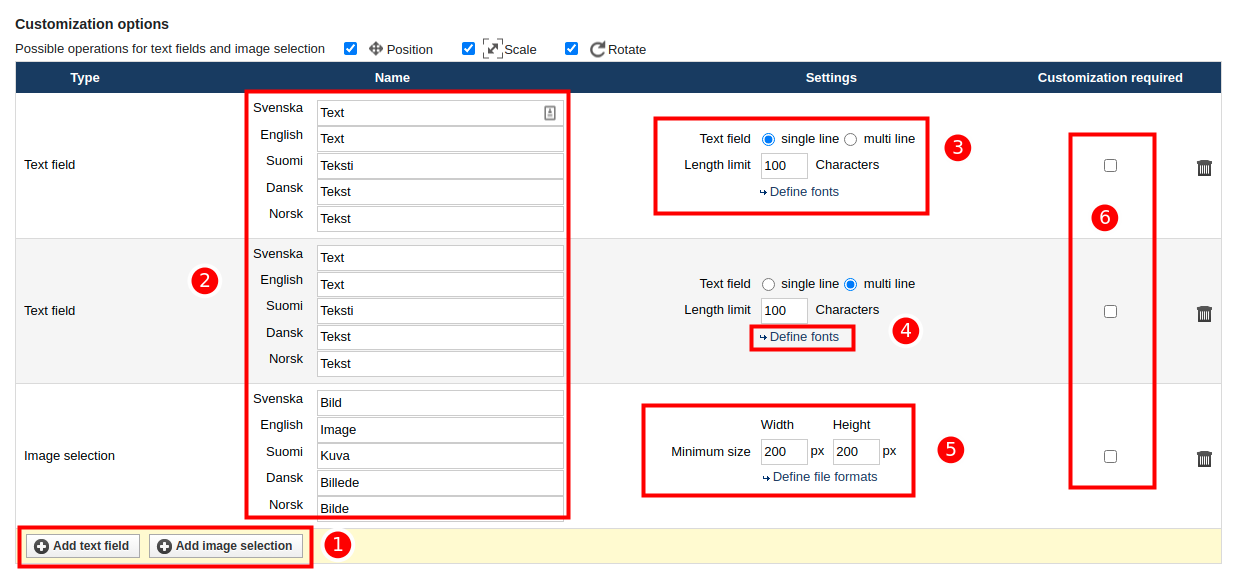
Task: Check Customization required for second Text field
Action: pos(1110,311)
